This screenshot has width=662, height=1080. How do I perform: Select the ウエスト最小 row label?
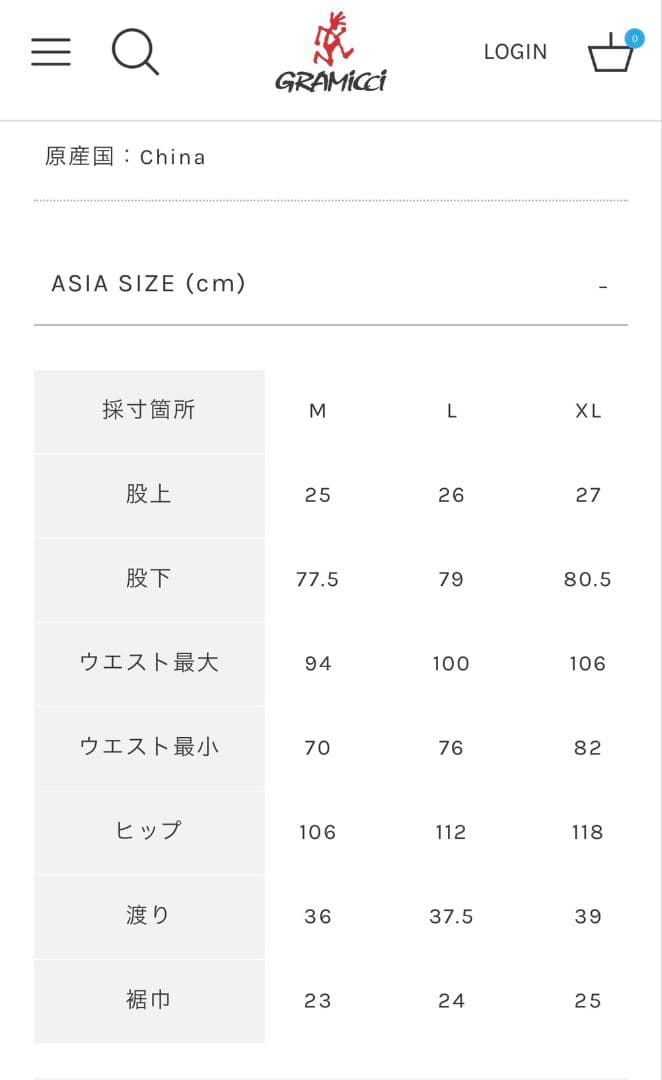pos(149,747)
